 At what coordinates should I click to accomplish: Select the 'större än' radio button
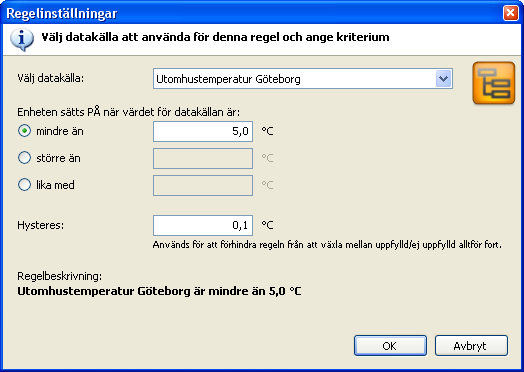24,158
